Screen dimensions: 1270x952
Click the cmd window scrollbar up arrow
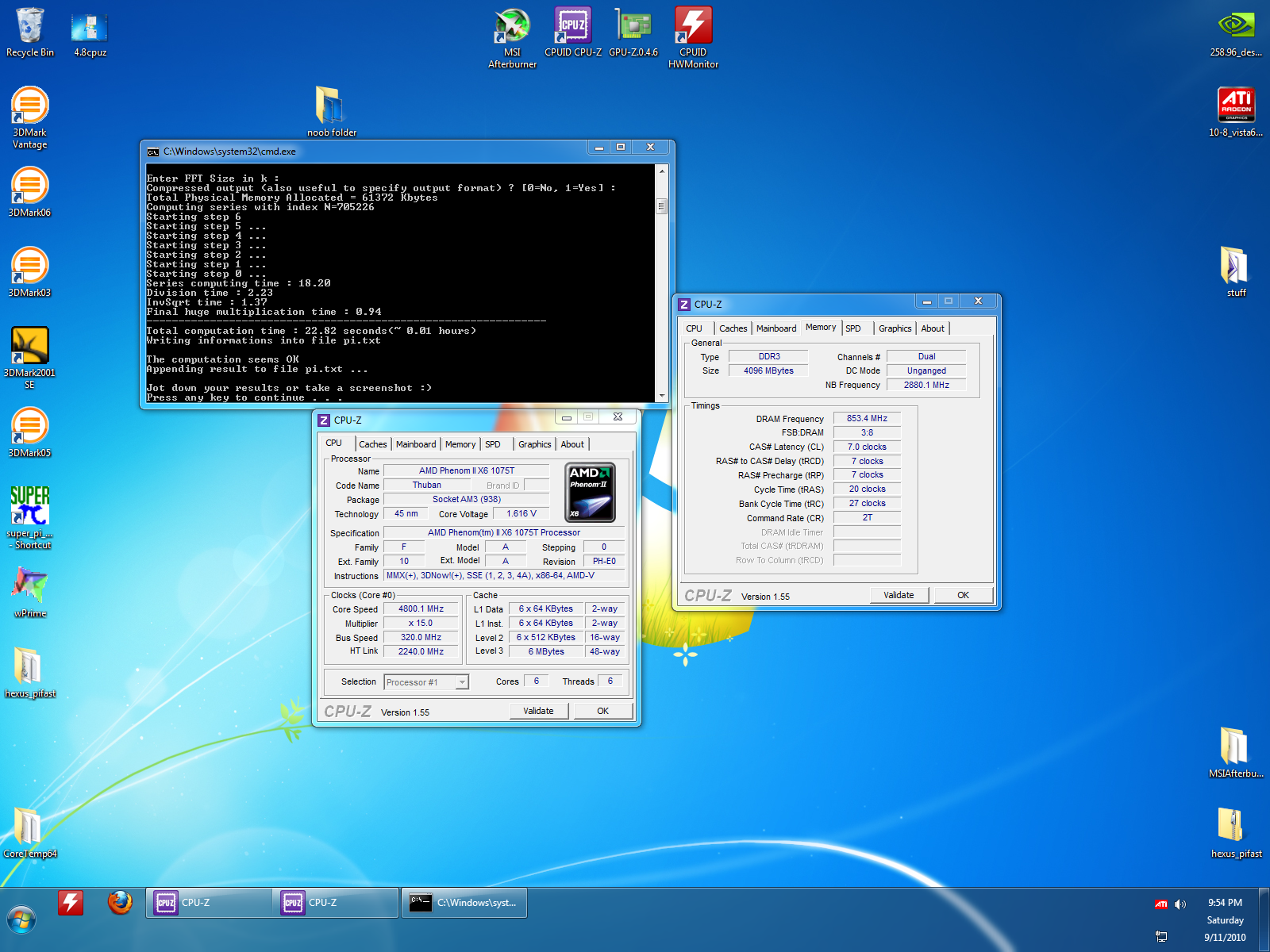[661, 171]
